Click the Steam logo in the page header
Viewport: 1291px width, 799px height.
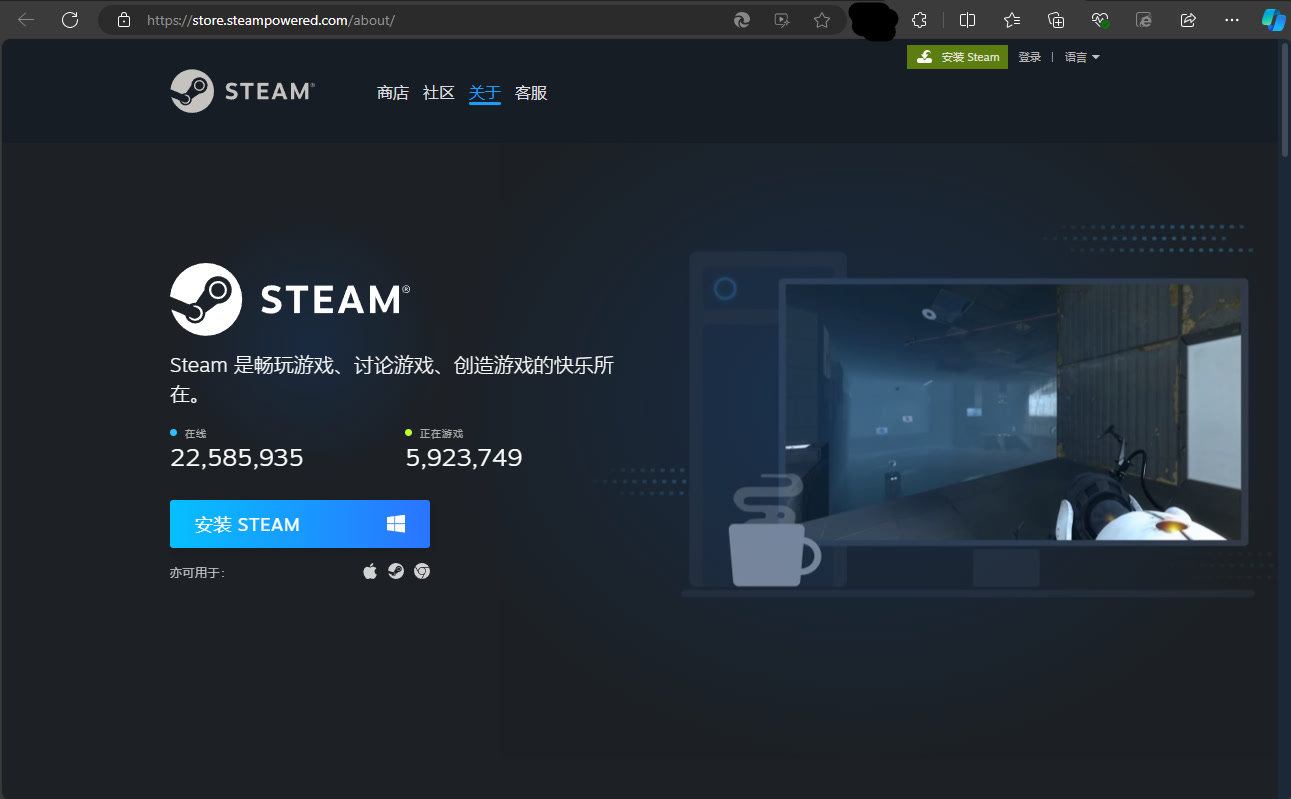241,91
